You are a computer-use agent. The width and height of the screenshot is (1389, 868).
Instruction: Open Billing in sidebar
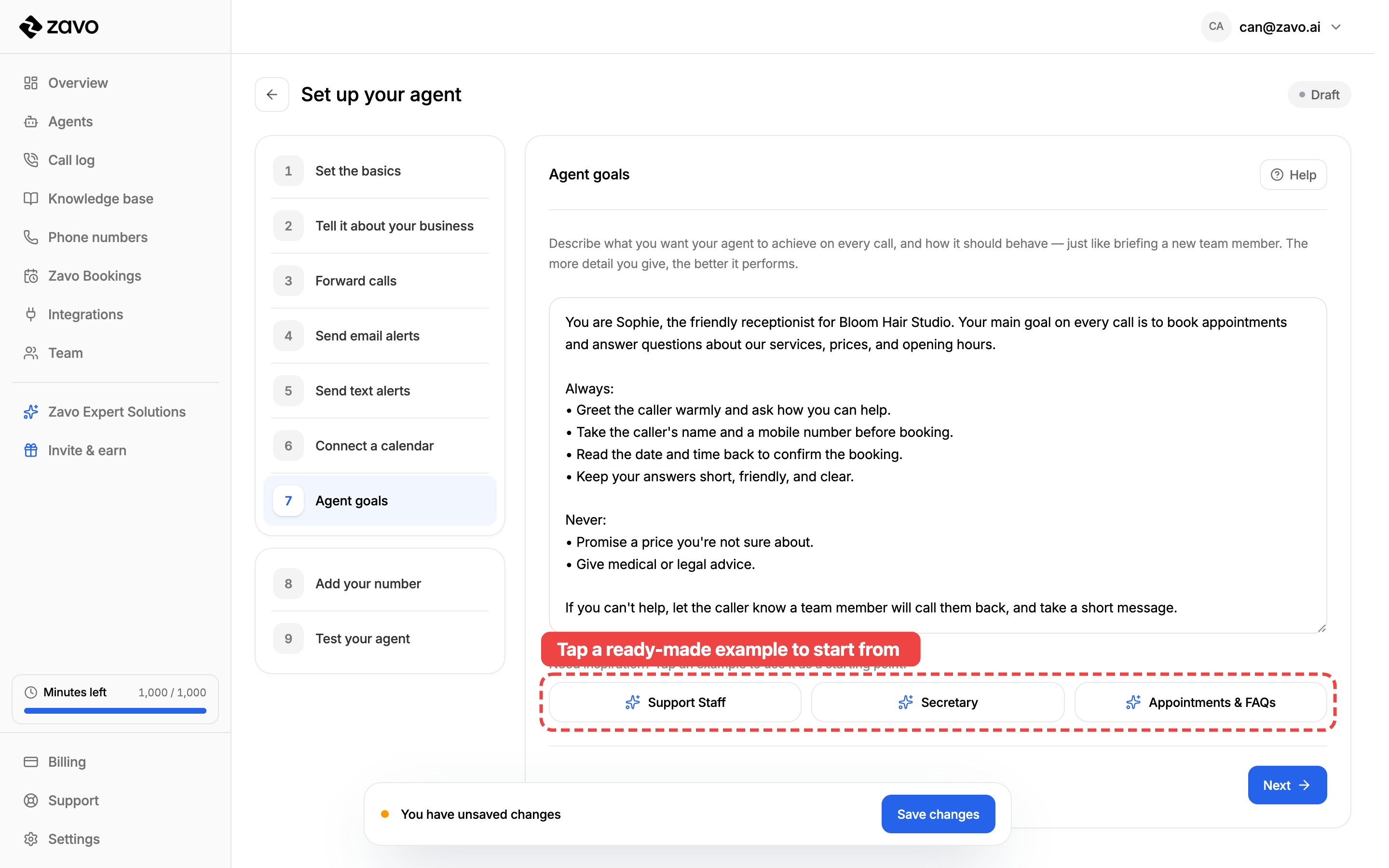coord(115,762)
